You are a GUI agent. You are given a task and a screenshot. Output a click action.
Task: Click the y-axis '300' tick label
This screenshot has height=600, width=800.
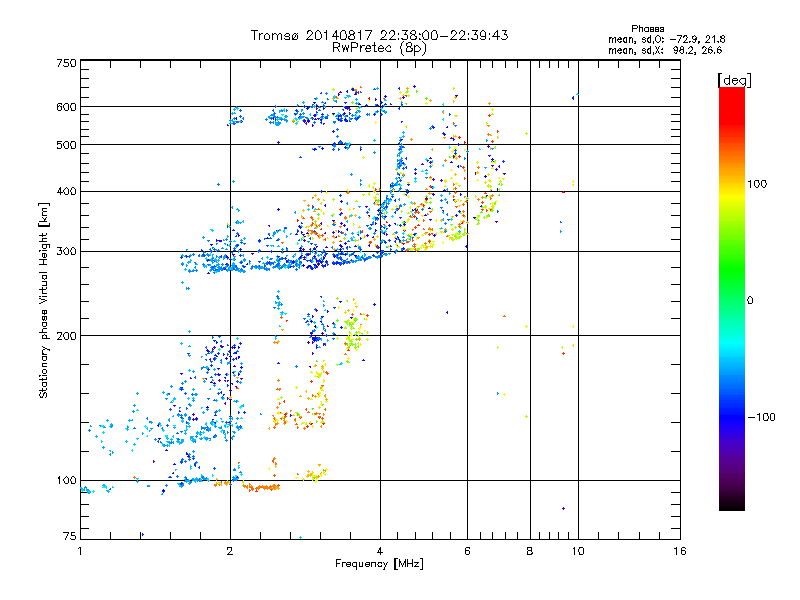click(x=66, y=251)
